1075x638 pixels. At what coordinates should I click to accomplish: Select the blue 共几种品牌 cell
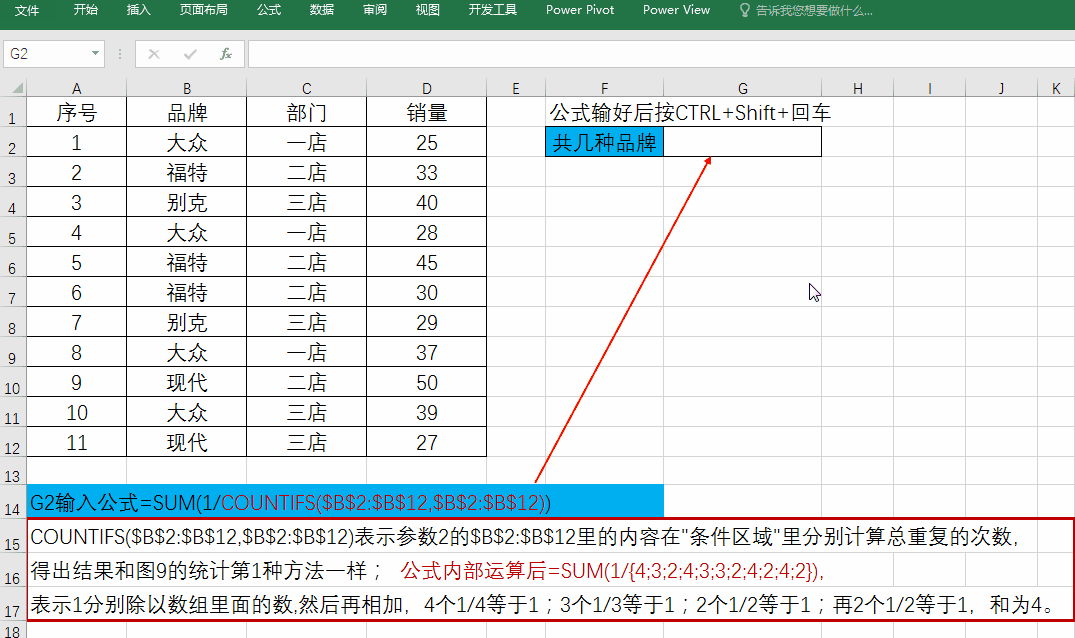(604, 142)
